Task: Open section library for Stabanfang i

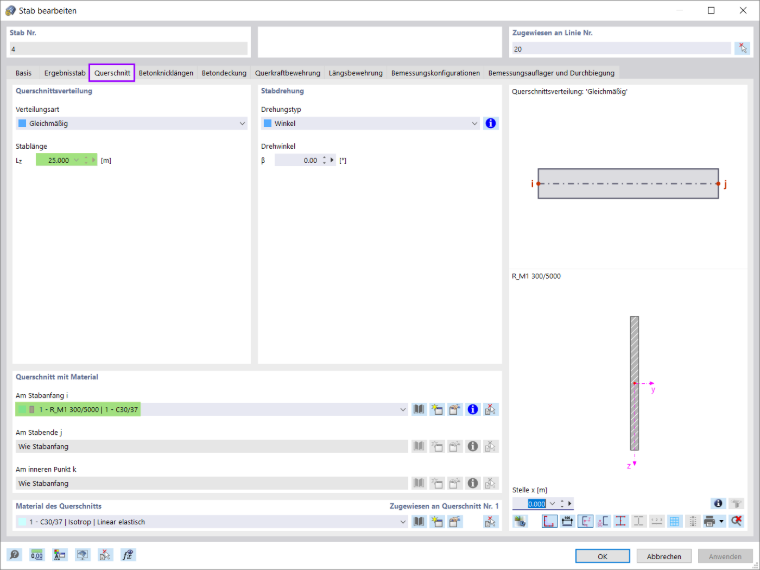Action: pyautogui.click(x=419, y=410)
